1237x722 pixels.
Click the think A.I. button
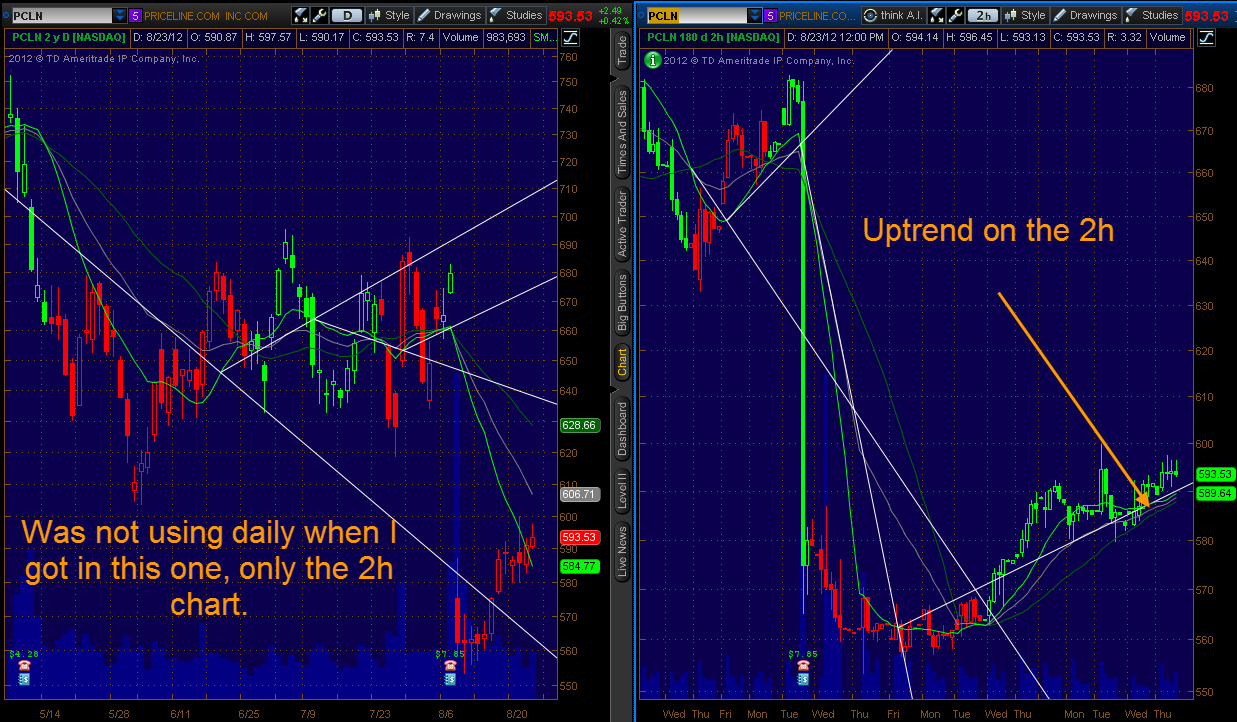894,15
